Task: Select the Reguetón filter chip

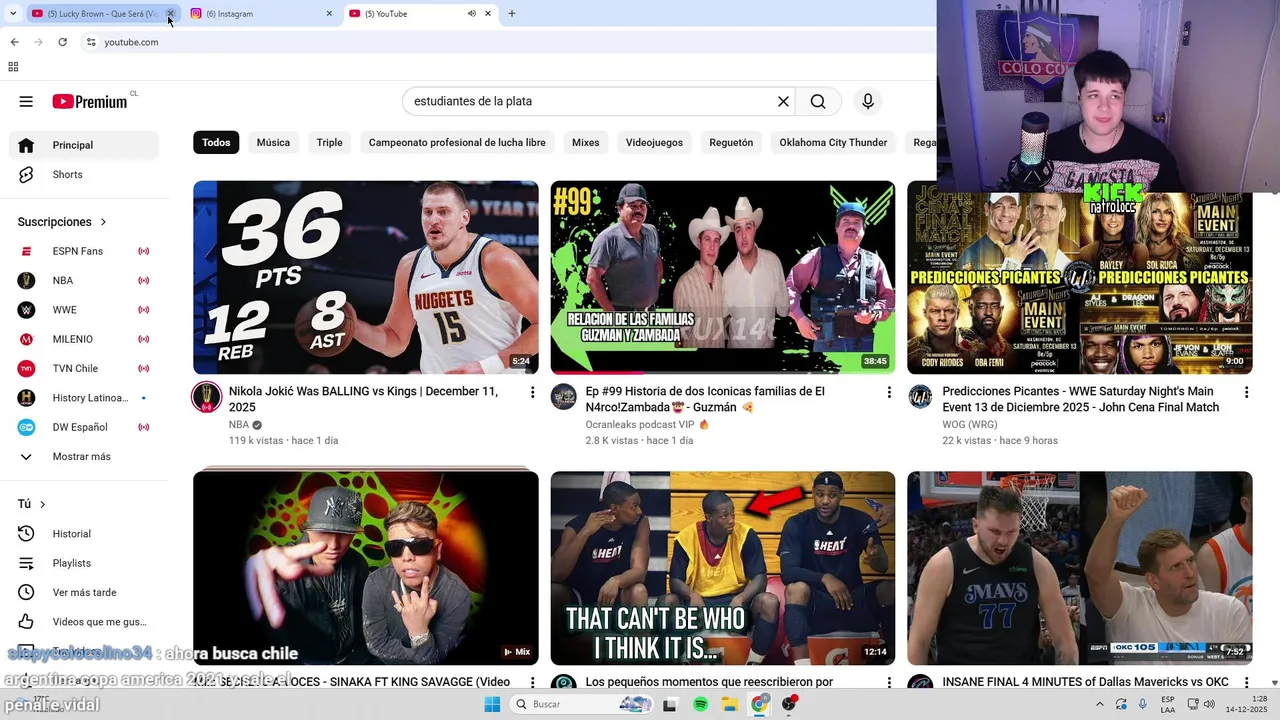Action: (731, 142)
